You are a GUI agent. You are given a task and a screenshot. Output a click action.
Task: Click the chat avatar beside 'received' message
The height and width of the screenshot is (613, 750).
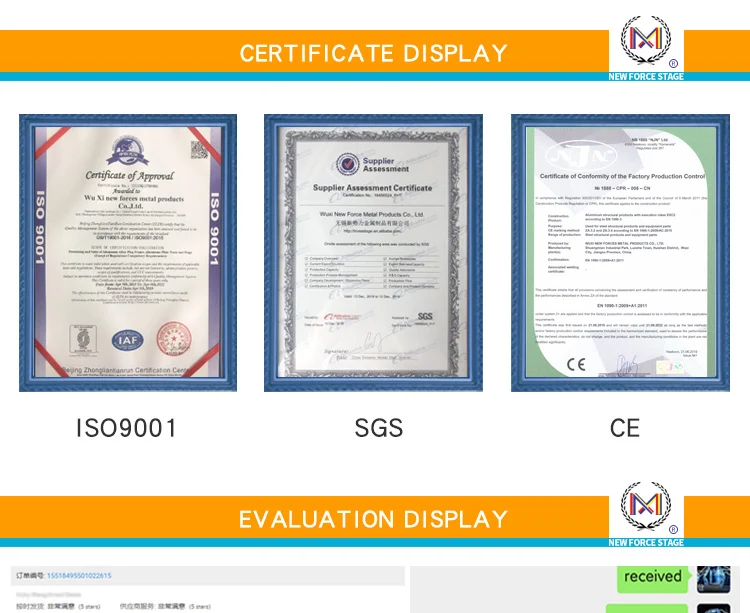pyautogui.click(x=713, y=579)
